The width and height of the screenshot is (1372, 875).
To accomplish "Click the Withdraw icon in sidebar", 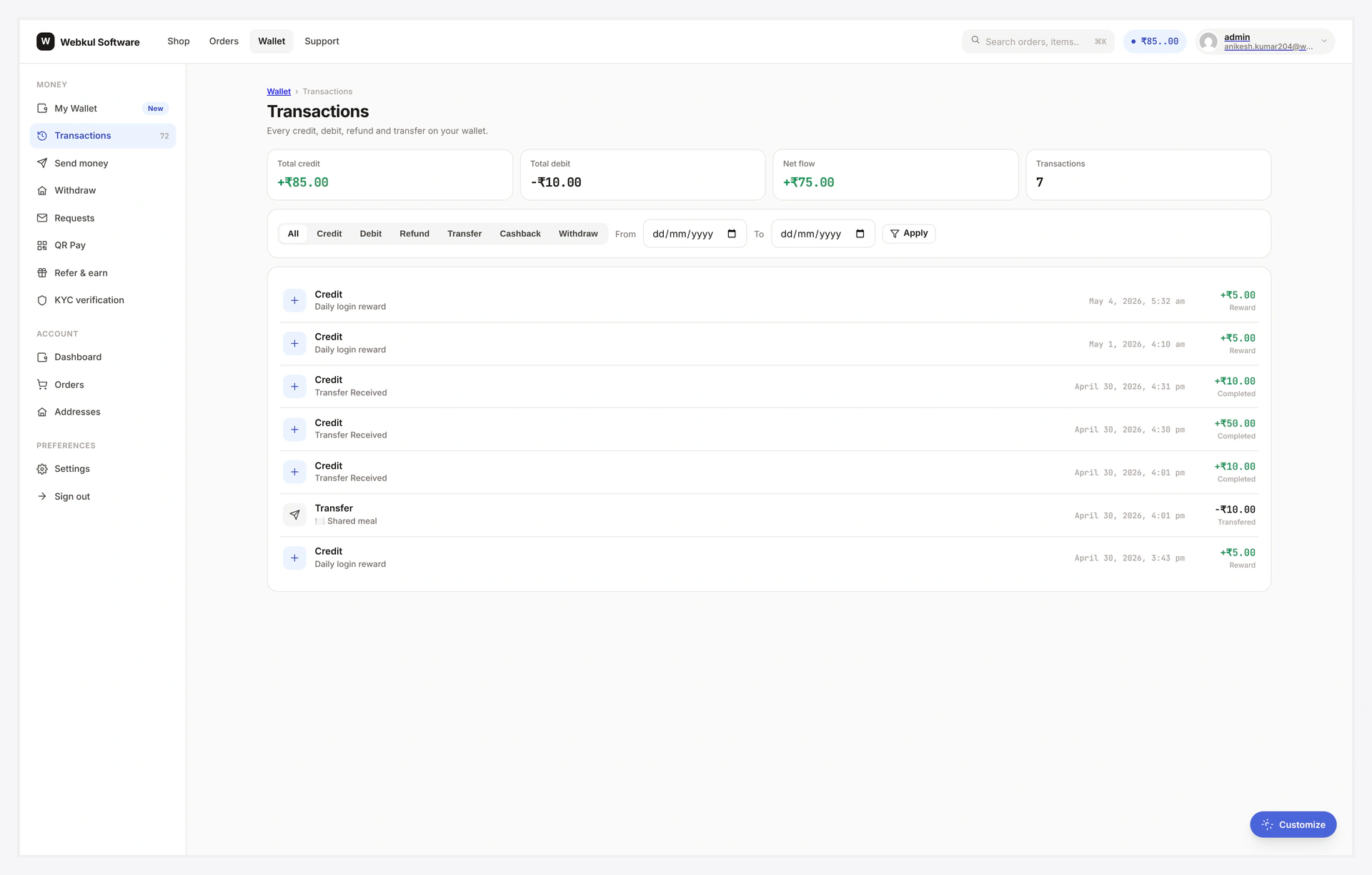I will click(x=42, y=191).
